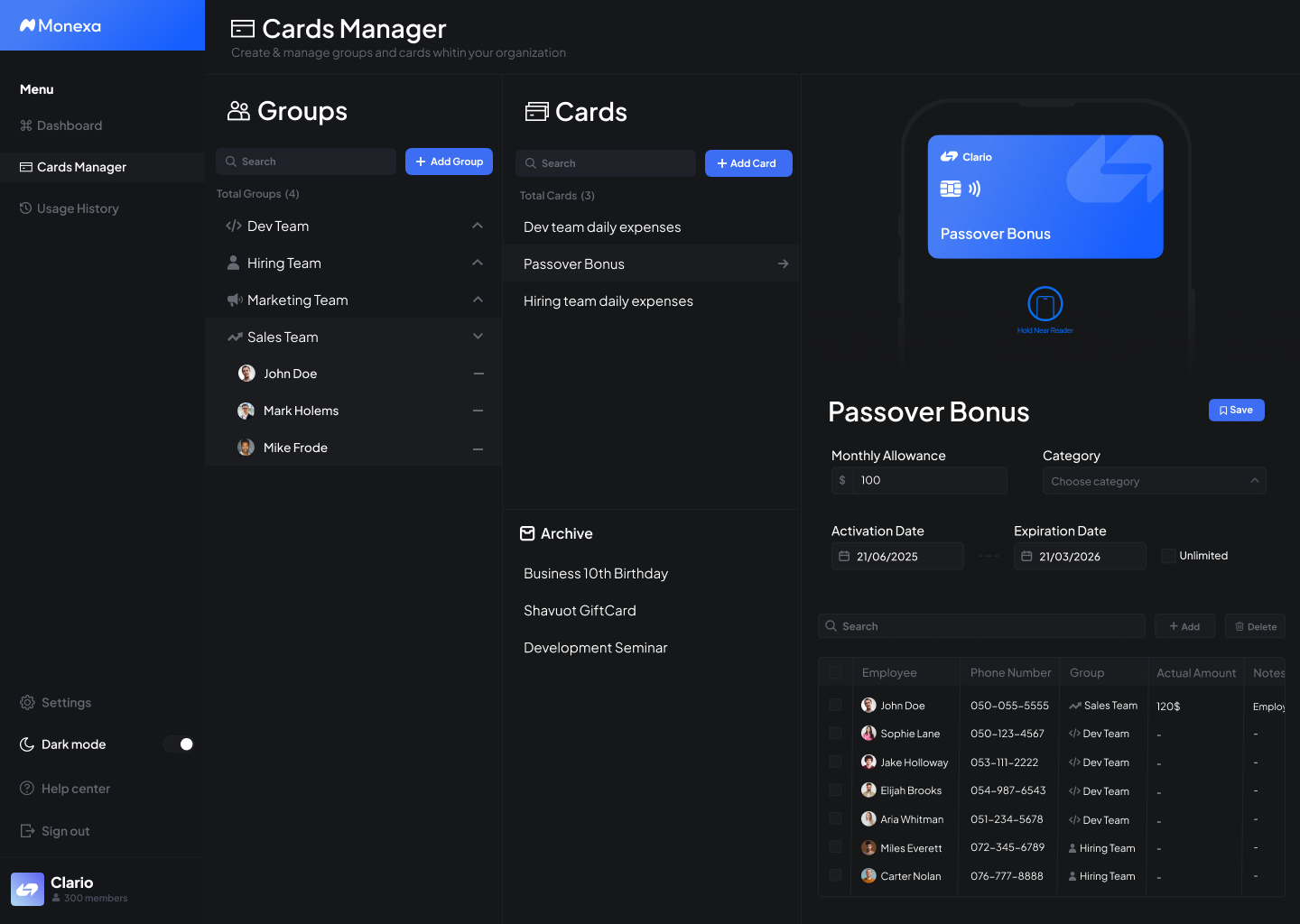Select the Dev Team code icon
The image size is (1300, 924).
point(233,226)
